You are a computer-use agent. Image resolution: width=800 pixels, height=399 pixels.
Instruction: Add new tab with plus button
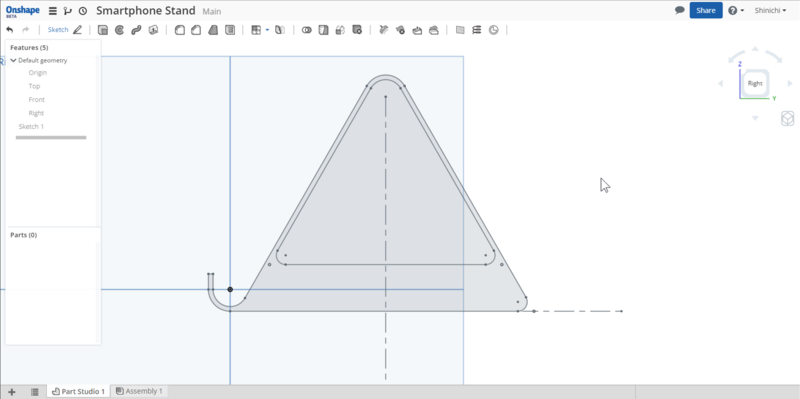point(12,391)
